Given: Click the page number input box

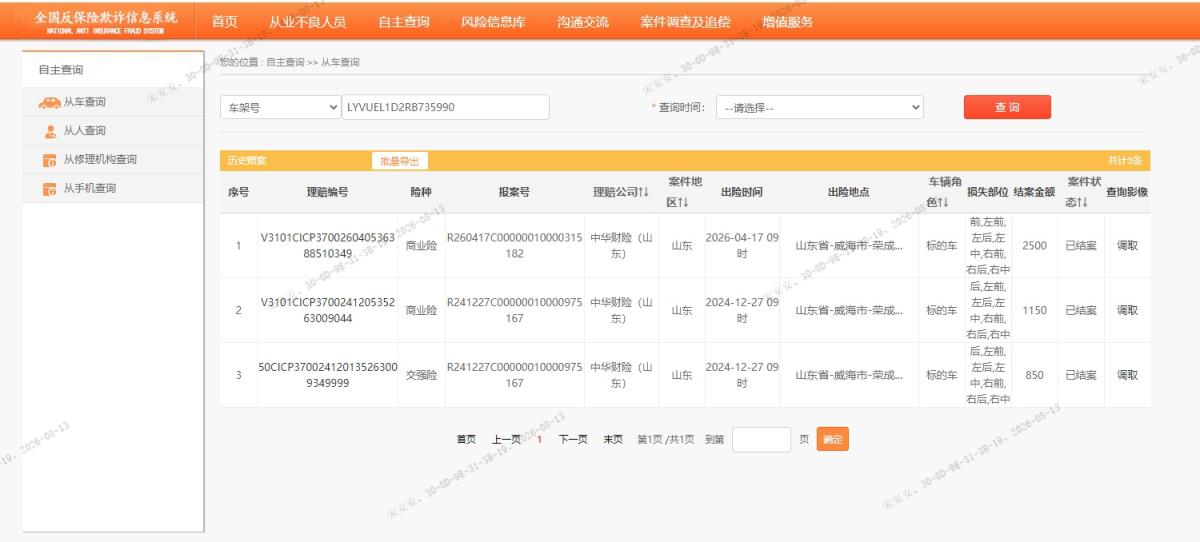Looking at the screenshot, I should pos(761,439).
